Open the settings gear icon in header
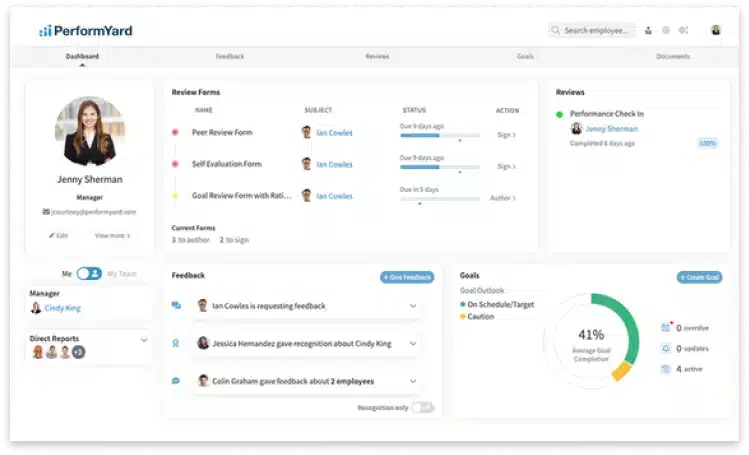Image resolution: width=749 pixels, height=455 pixels. coord(683,30)
